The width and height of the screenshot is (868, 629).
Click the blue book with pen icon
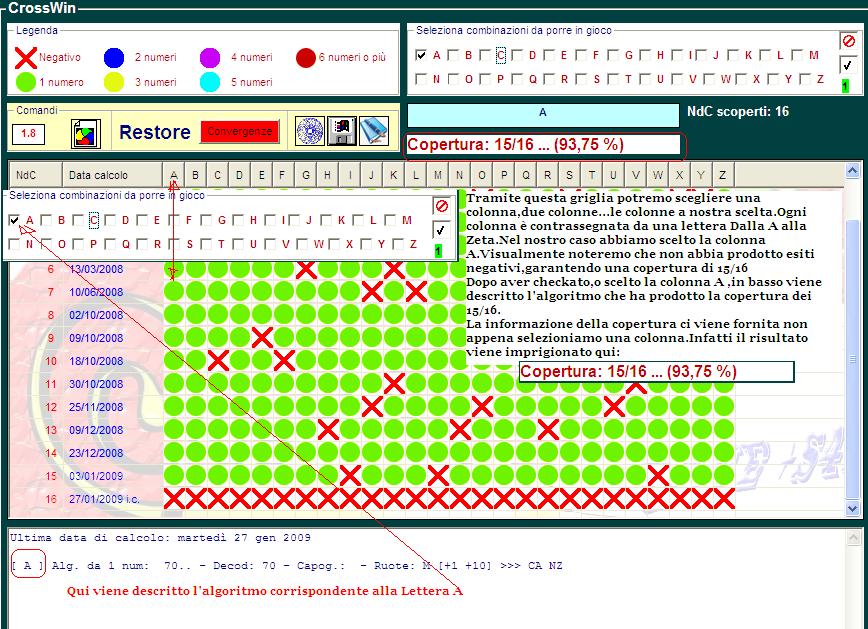[374, 131]
